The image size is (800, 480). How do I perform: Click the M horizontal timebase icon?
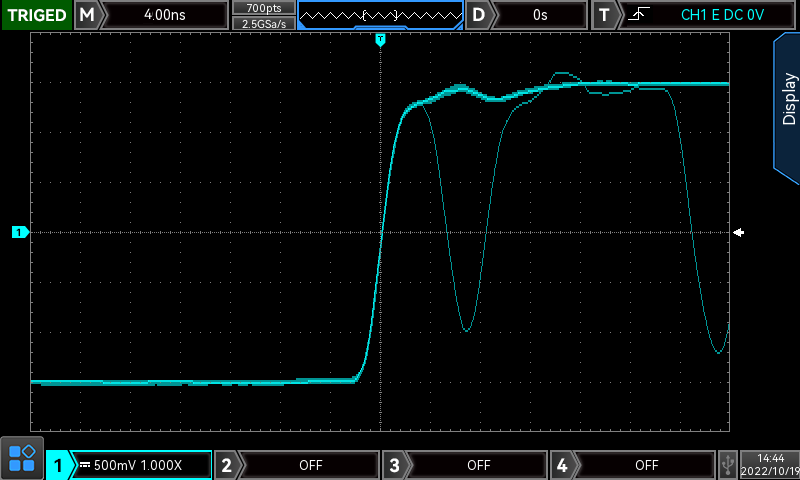(x=88, y=15)
